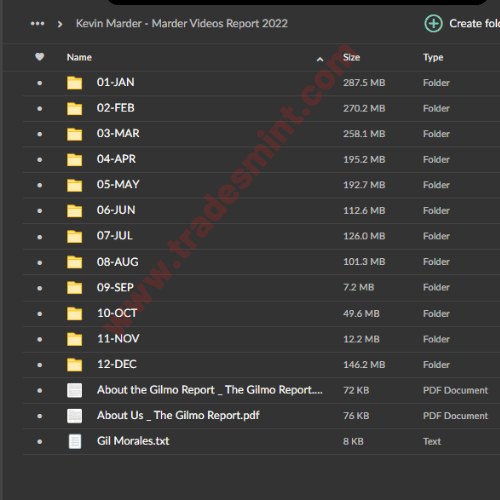Open Kevin Marder - Marder Videos Report 2022 breadcrumb

click(182, 24)
